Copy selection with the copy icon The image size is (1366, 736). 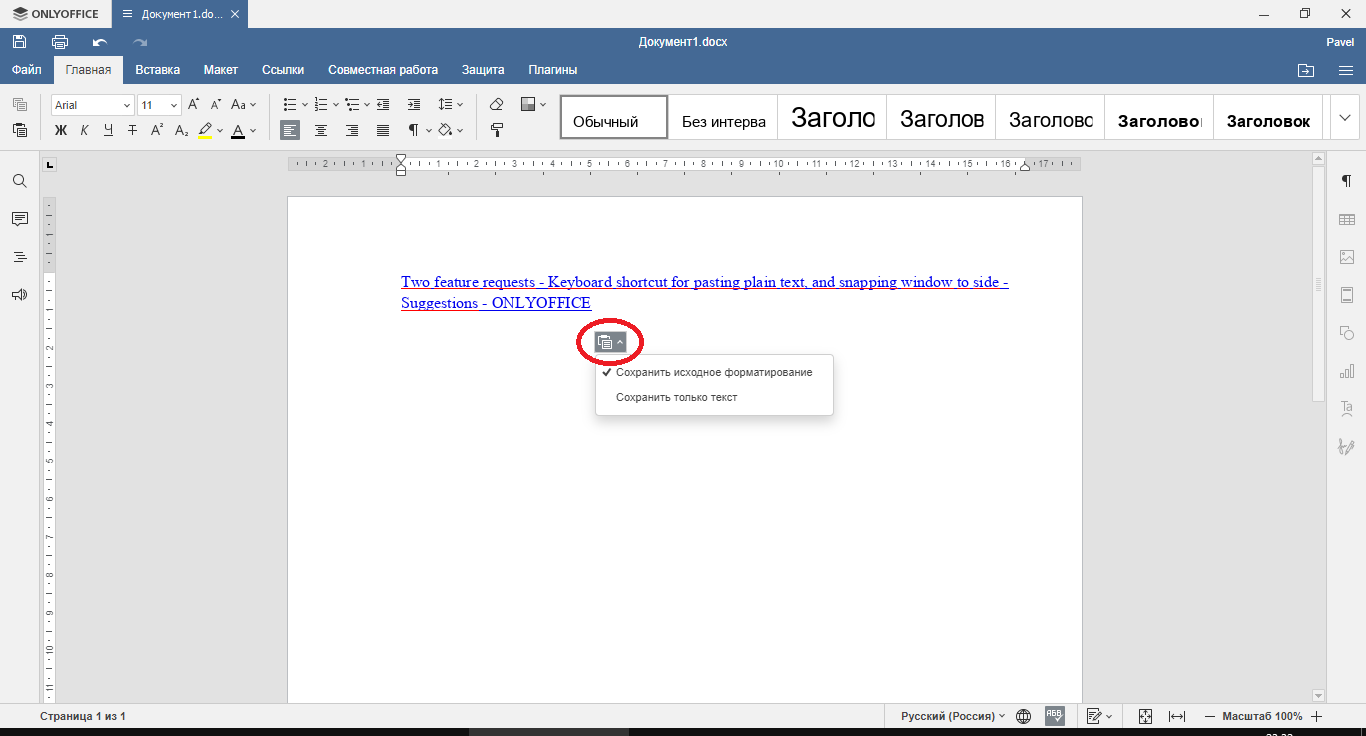(19, 104)
